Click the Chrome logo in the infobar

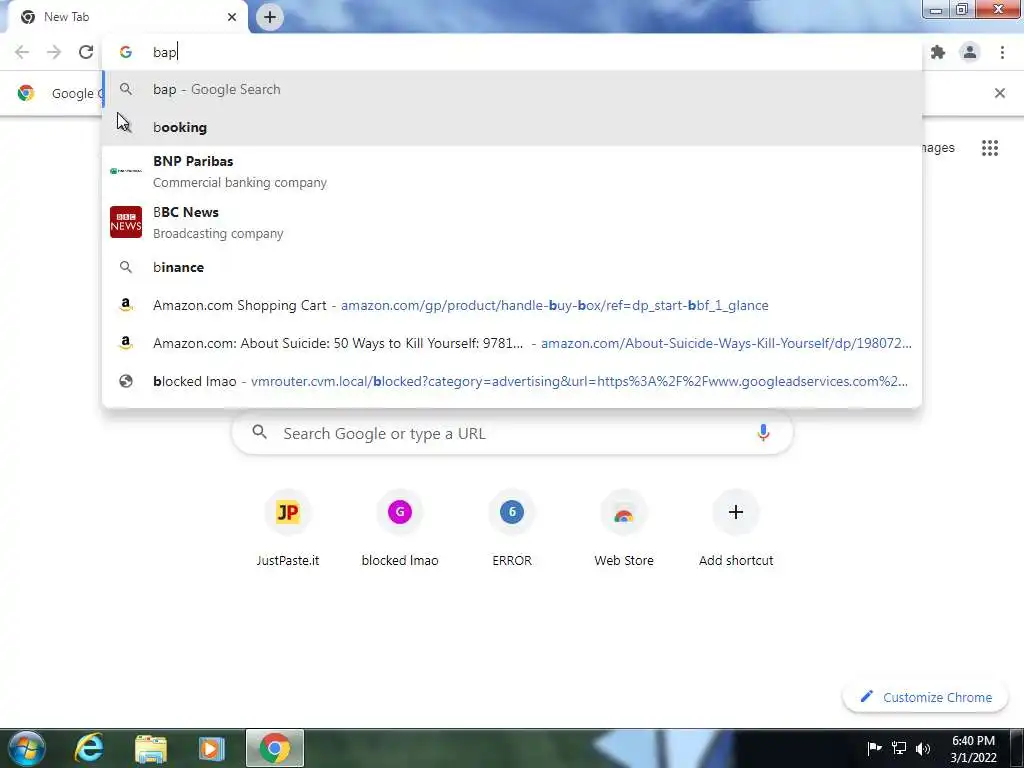(x=25, y=93)
